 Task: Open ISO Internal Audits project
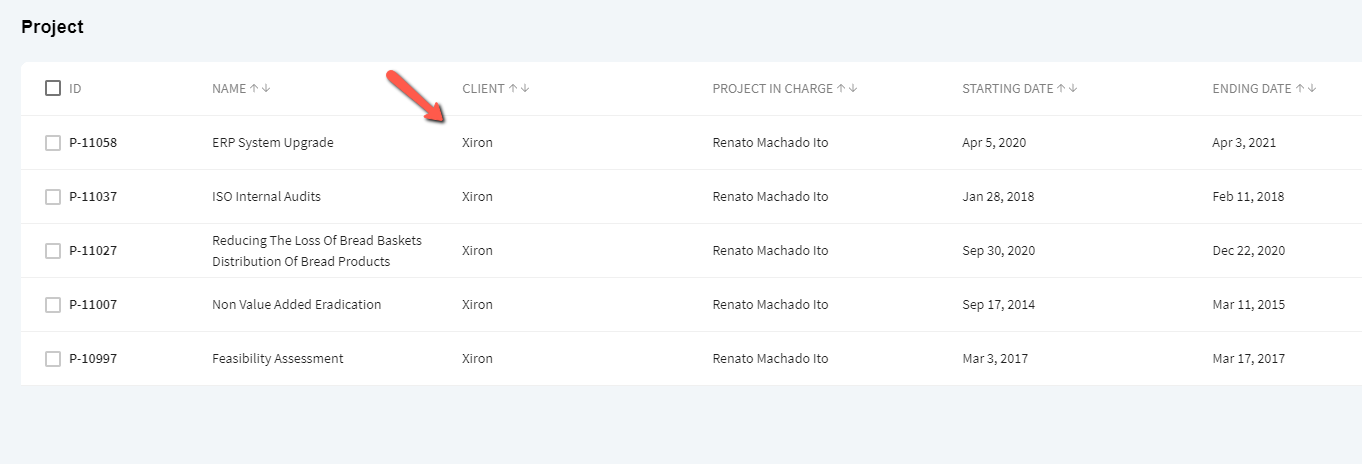(x=266, y=197)
